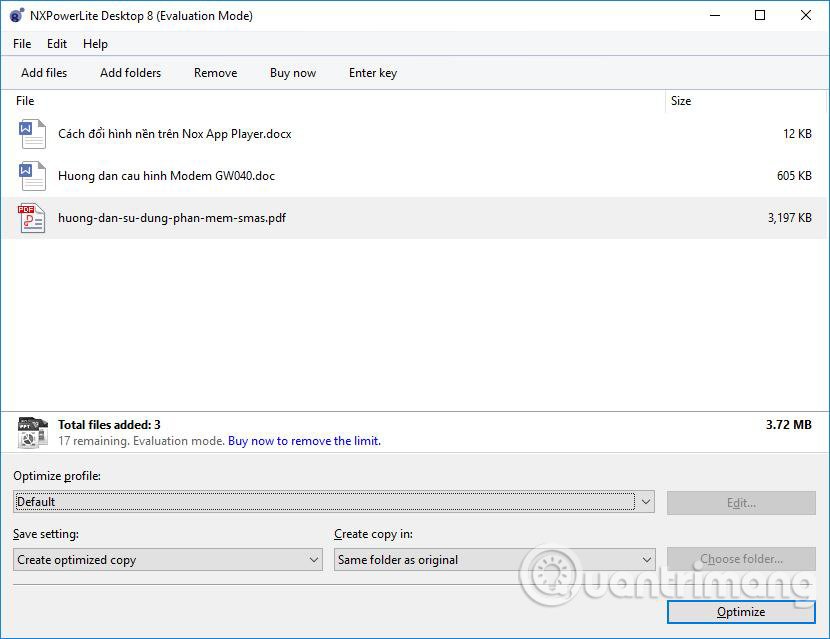This screenshot has height=639, width=830.
Task: Open the Help menu
Action: coord(95,44)
